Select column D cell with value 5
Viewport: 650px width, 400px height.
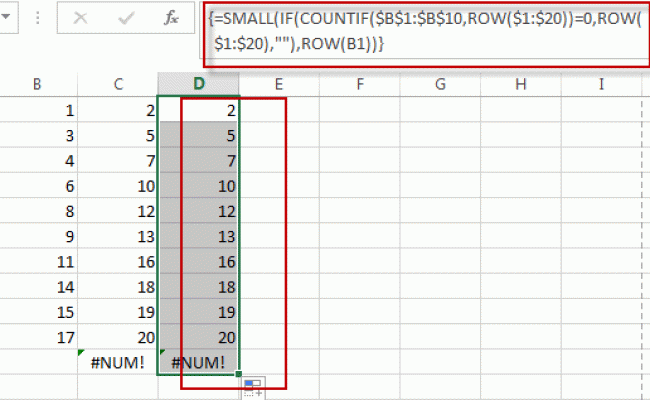(199, 135)
